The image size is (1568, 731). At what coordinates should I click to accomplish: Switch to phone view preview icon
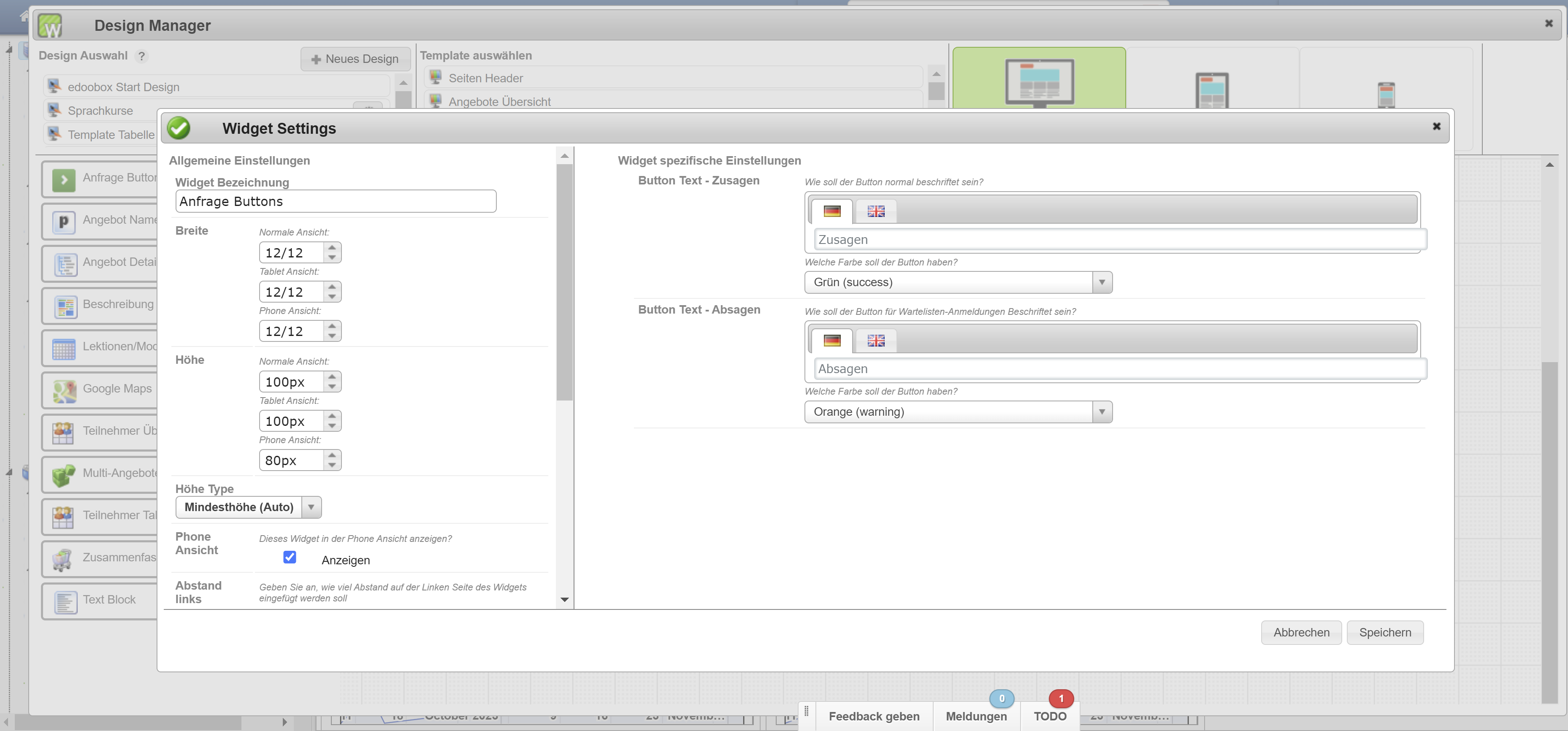1386,95
